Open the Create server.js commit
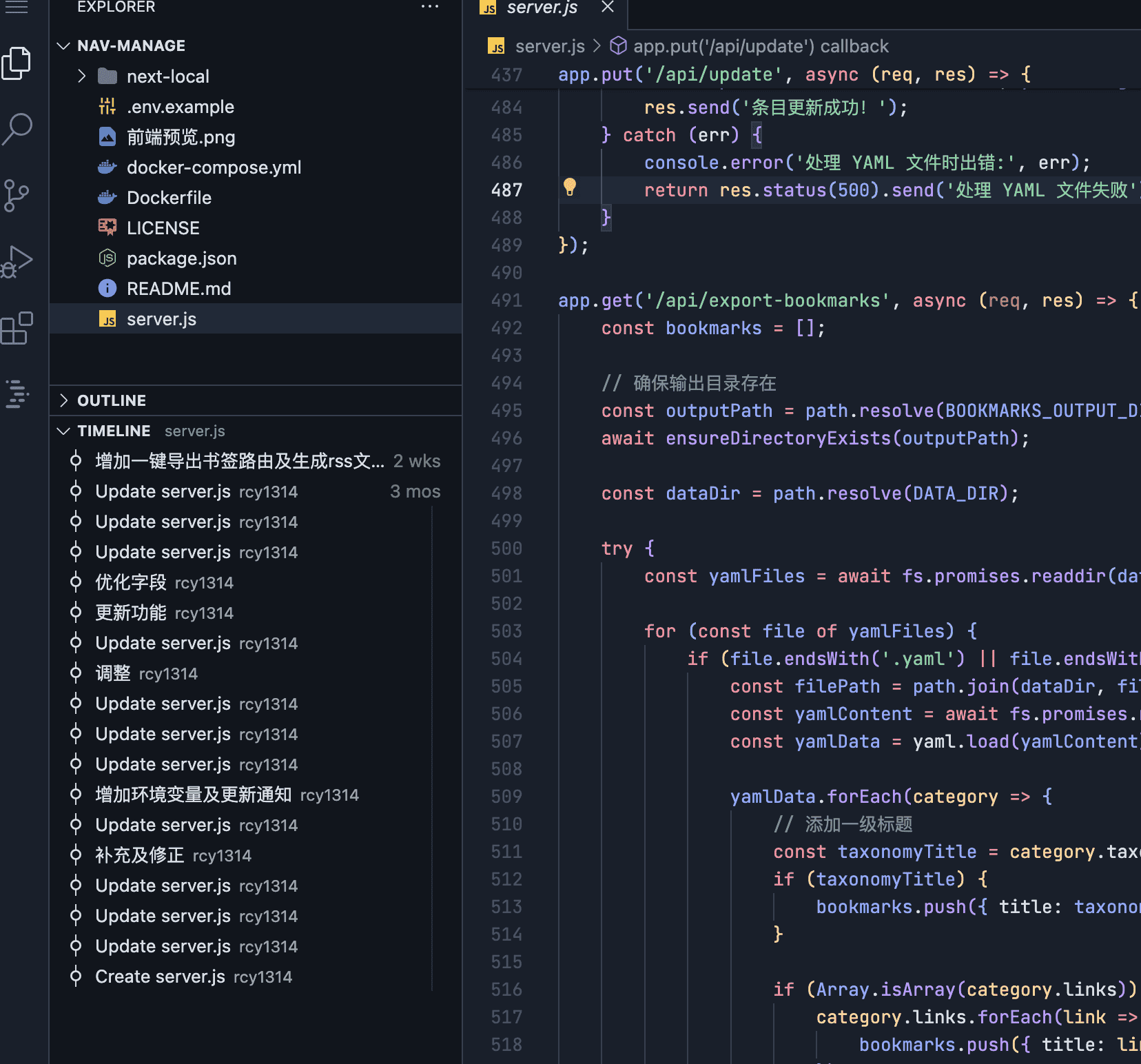 pos(256,976)
